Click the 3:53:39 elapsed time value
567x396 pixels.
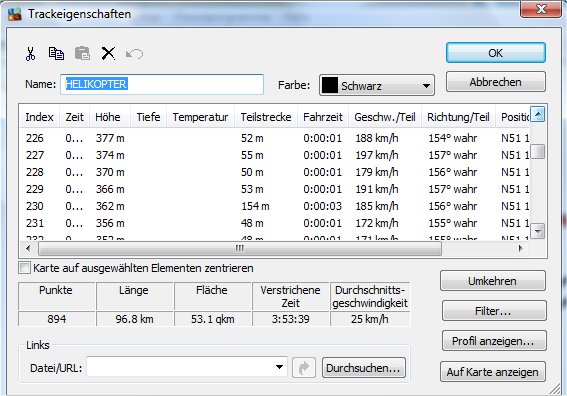pyautogui.click(x=290, y=319)
